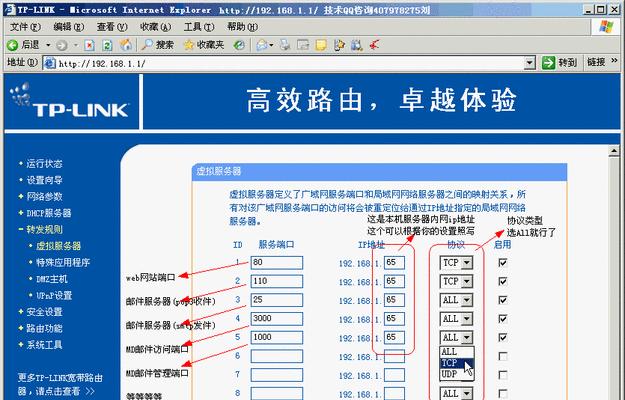Click the Home page icon

[x=126, y=45]
